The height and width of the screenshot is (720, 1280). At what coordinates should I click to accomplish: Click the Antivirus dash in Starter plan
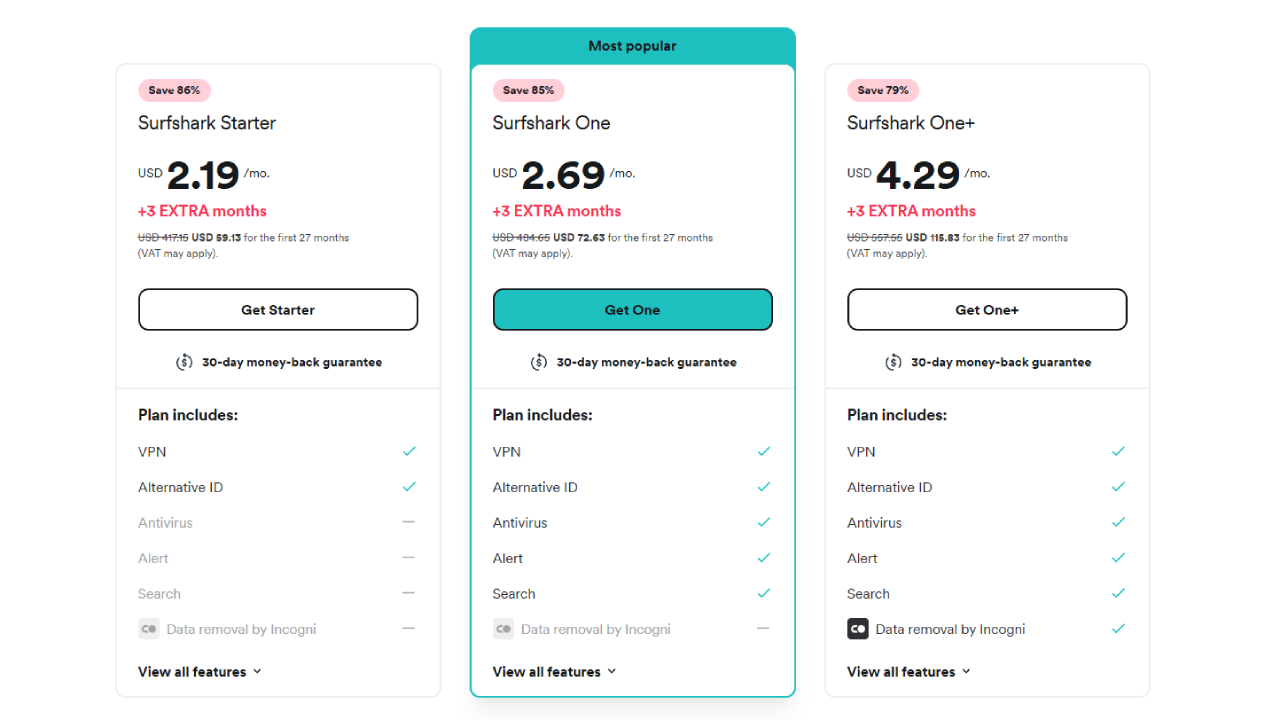point(409,522)
